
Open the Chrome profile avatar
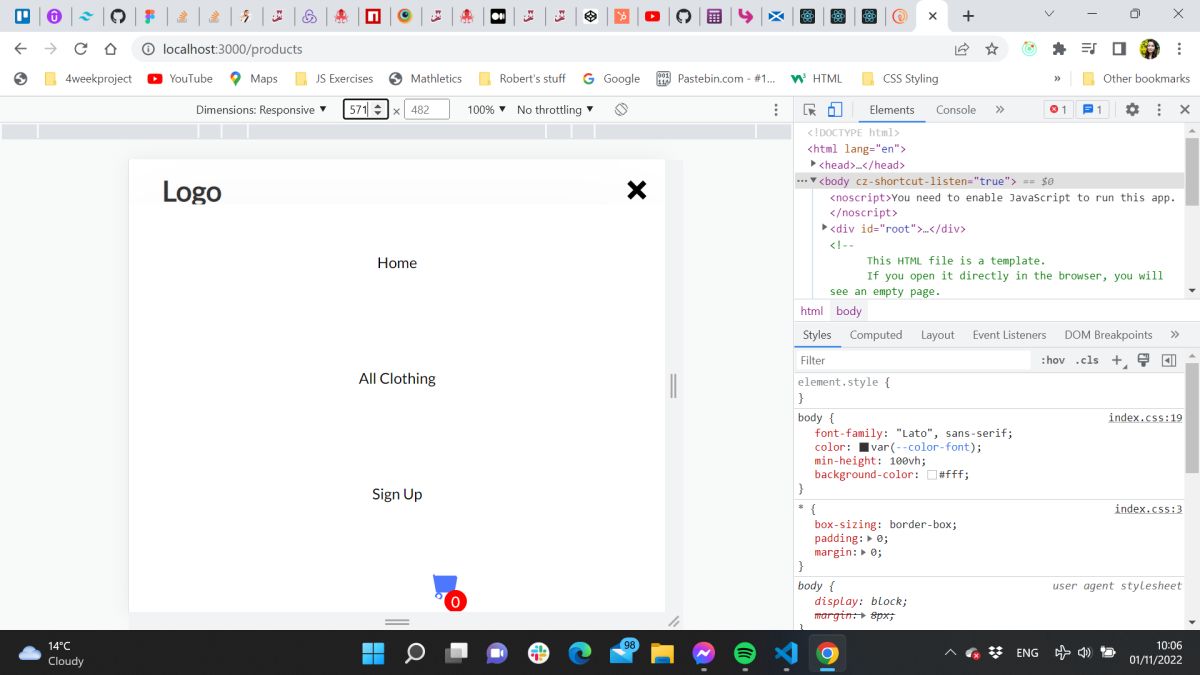tap(1149, 48)
